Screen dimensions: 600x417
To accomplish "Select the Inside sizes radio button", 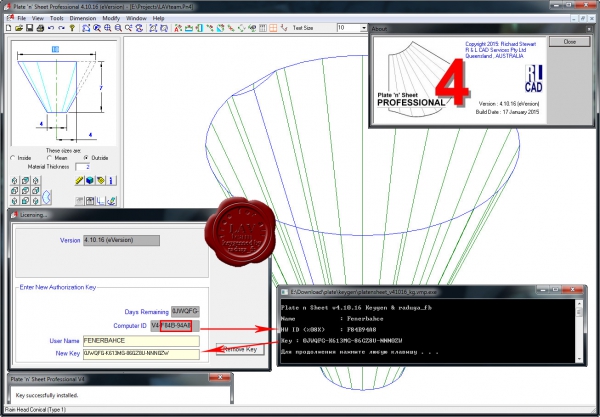I will (13, 158).
